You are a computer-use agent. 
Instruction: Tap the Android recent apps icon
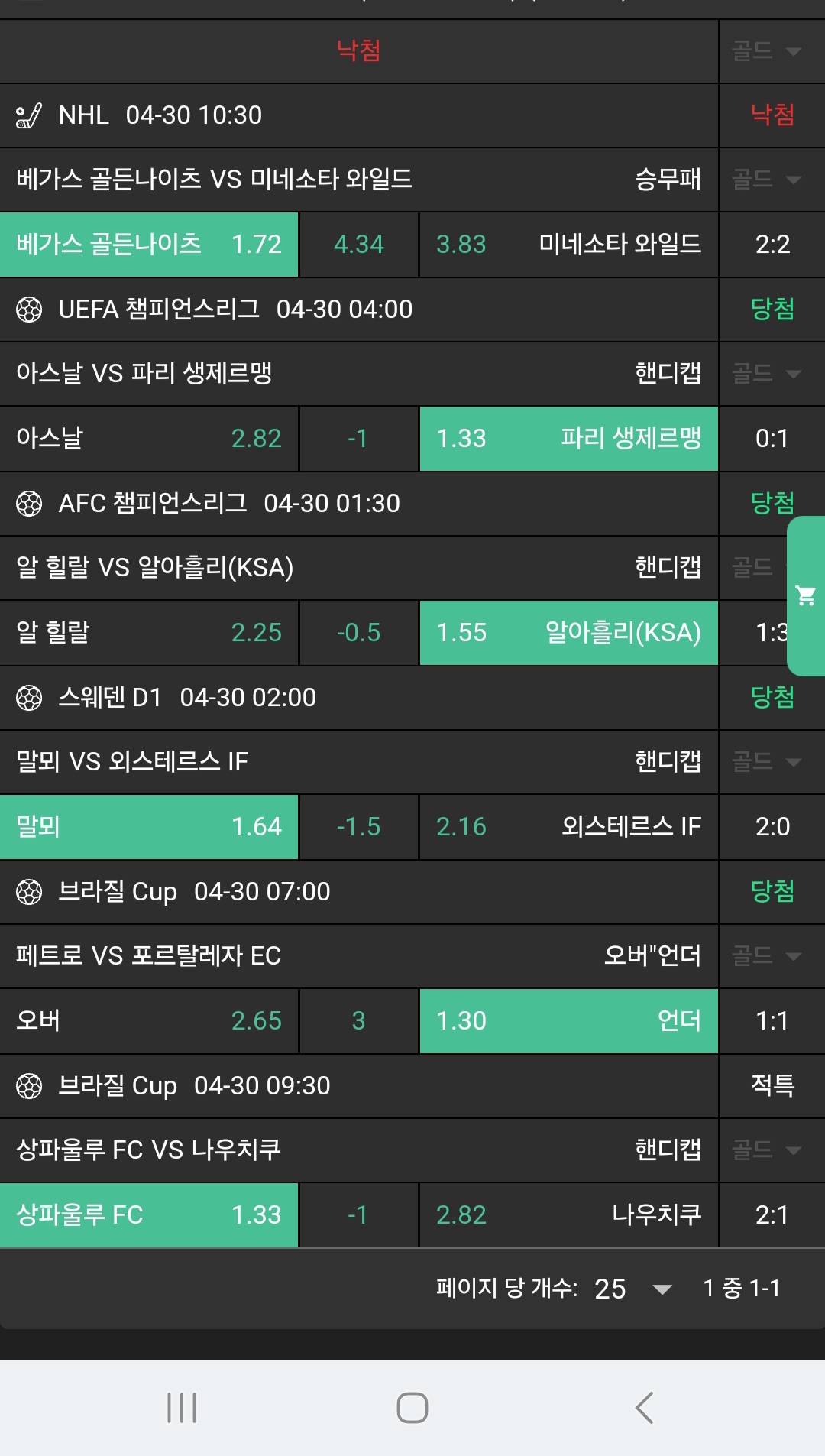pyautogui.click(x=182, y=1407)
